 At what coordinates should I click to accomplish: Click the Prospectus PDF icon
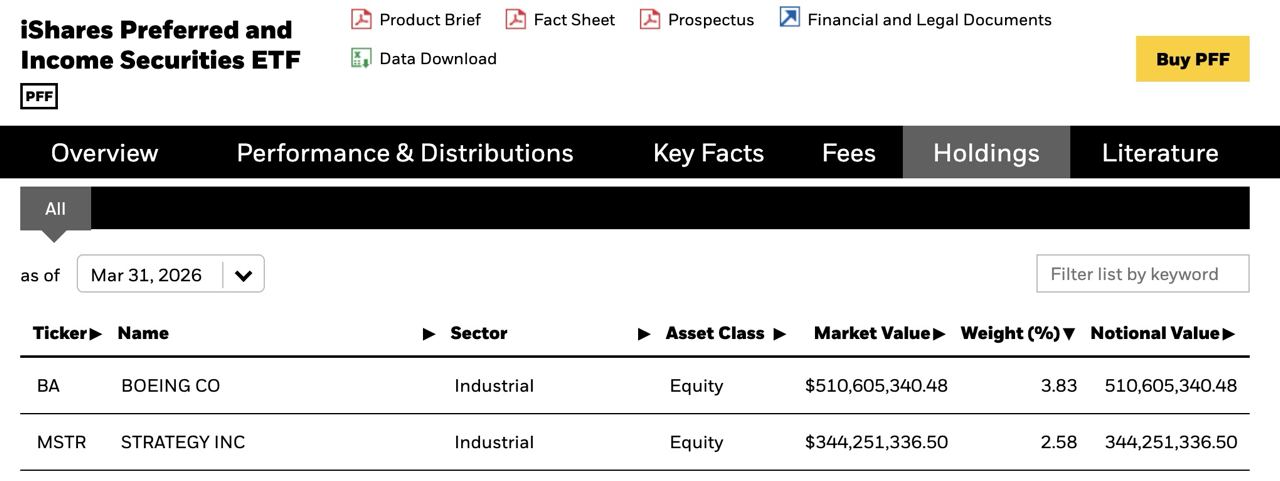click(x=650, y=19)
